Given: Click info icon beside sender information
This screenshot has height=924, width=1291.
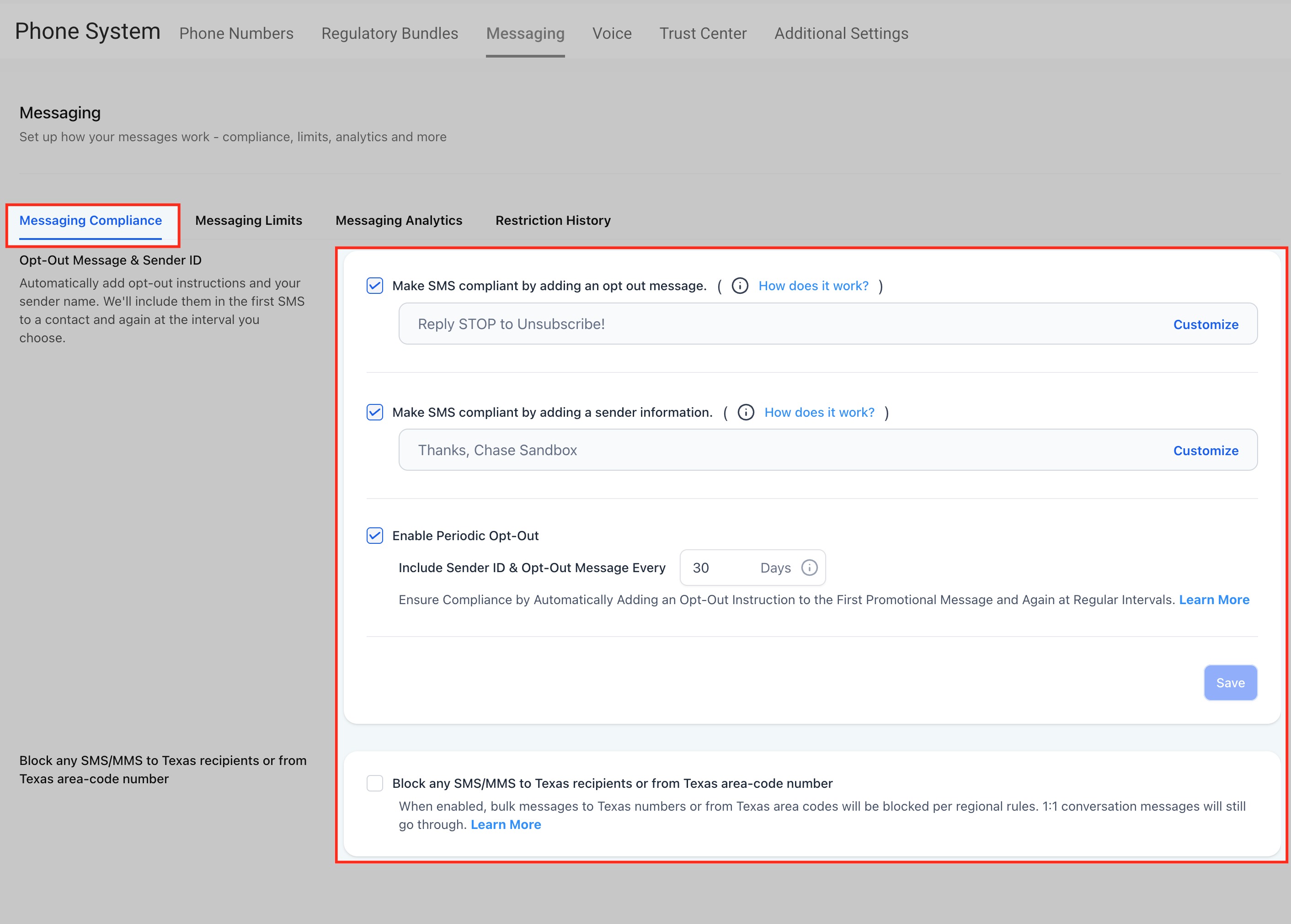Looking at the screenshot, I should [x=746, y=412].
